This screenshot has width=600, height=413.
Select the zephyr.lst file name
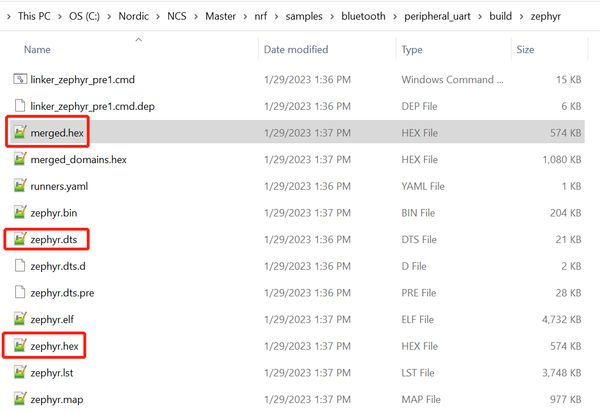52,372
